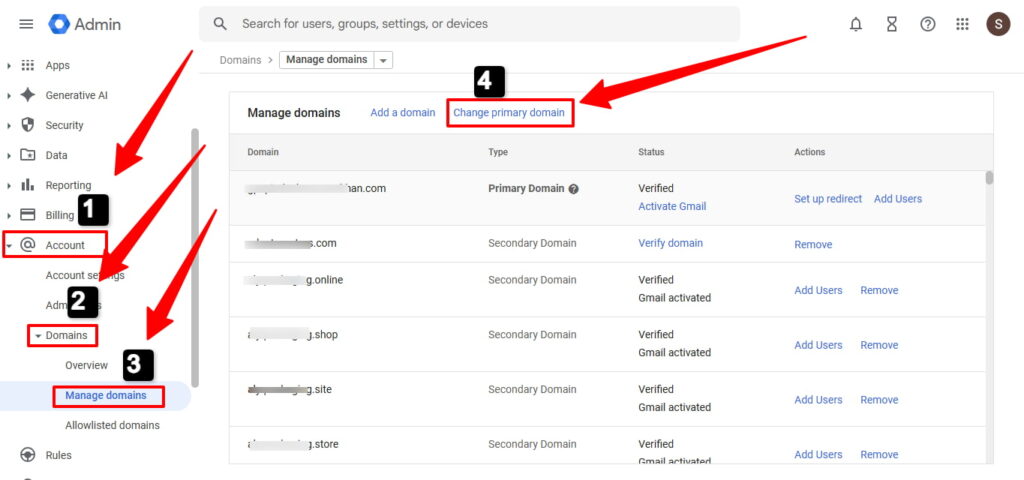Open the Manage domains breadcrumb dropdown
The image size is (1024, 480).
click(x=385, y=60)
